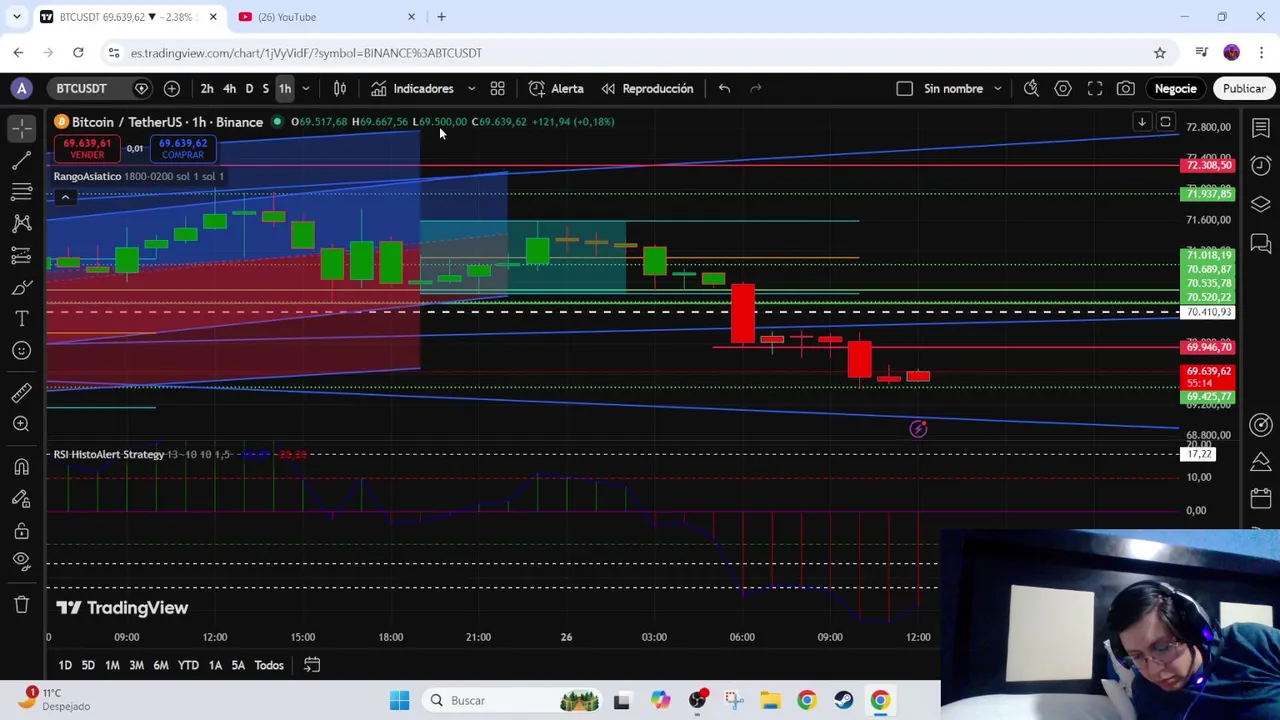This screenshot has height=720, width=1280.
Task: Start bar Reproducción replay
Action: coord(647,89)
